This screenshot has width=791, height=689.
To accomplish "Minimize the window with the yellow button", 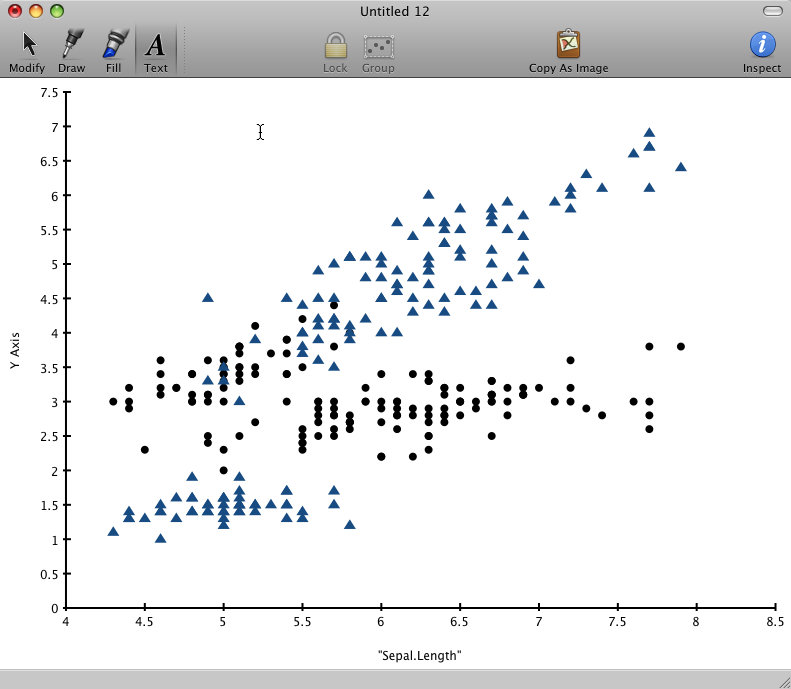I will [36, 11].
